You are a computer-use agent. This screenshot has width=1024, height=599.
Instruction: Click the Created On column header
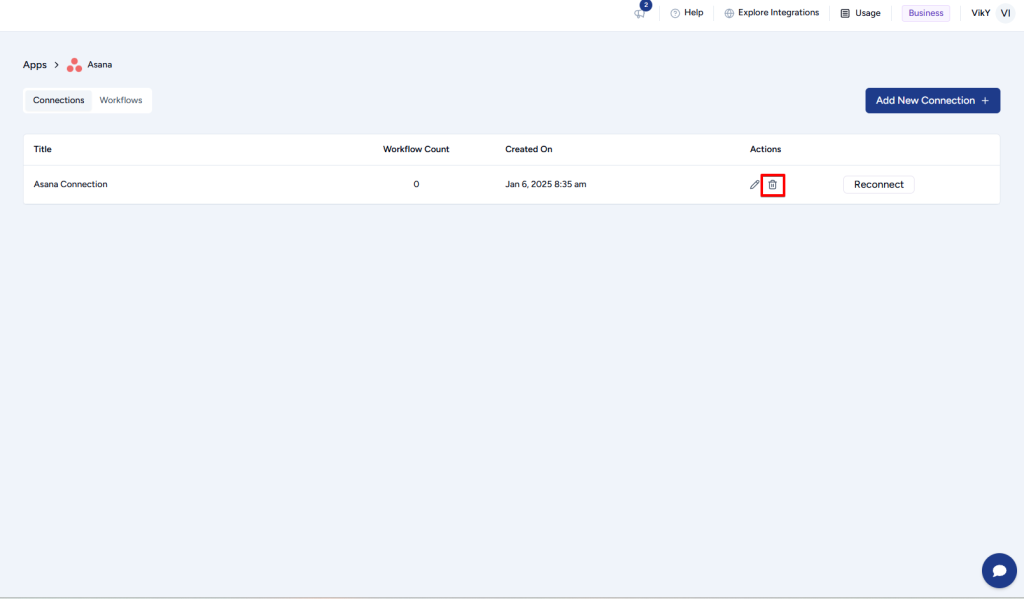coord(528,149)
